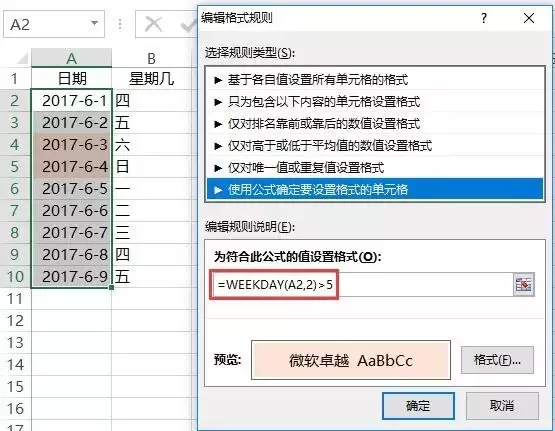Click the 格式(F)... button

pyautogui.click(x=497, y=360)
